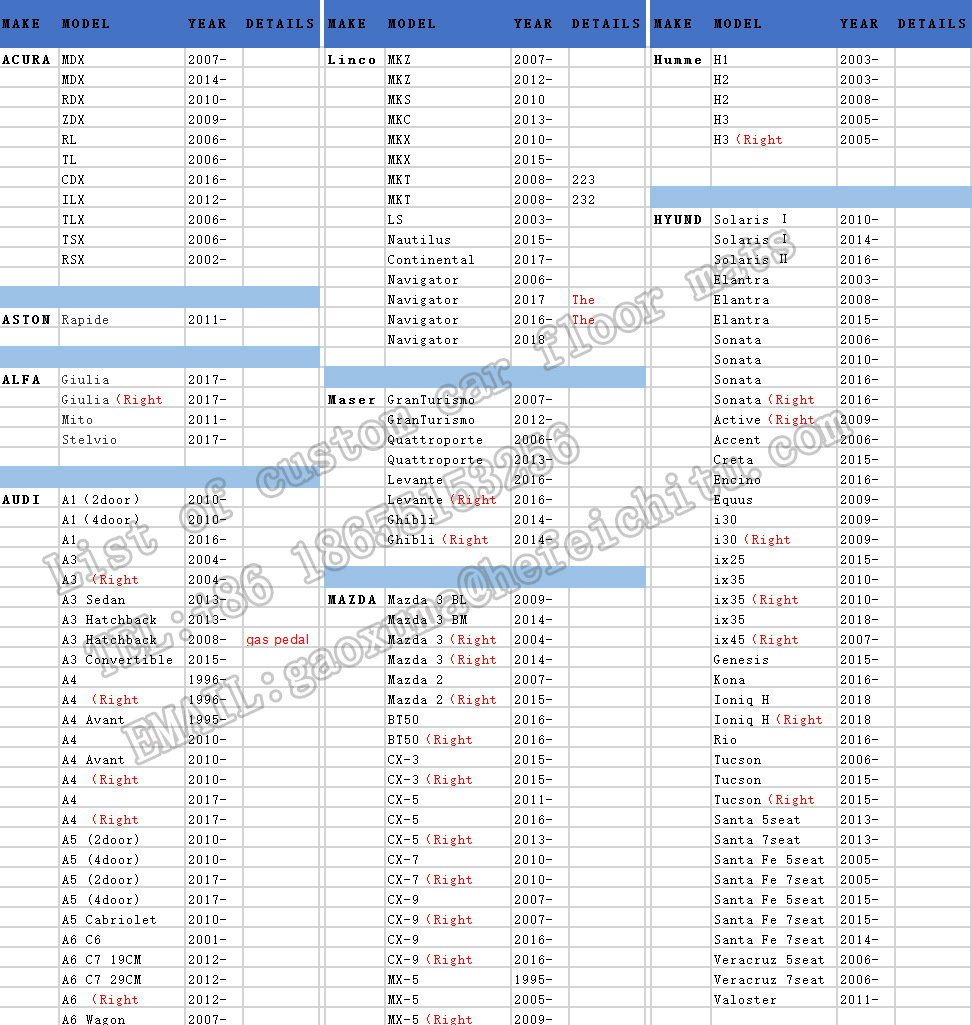Click the 'Ioniq H (Right' model cell
Screen dimensions: 972x1025
click(774, 720)
